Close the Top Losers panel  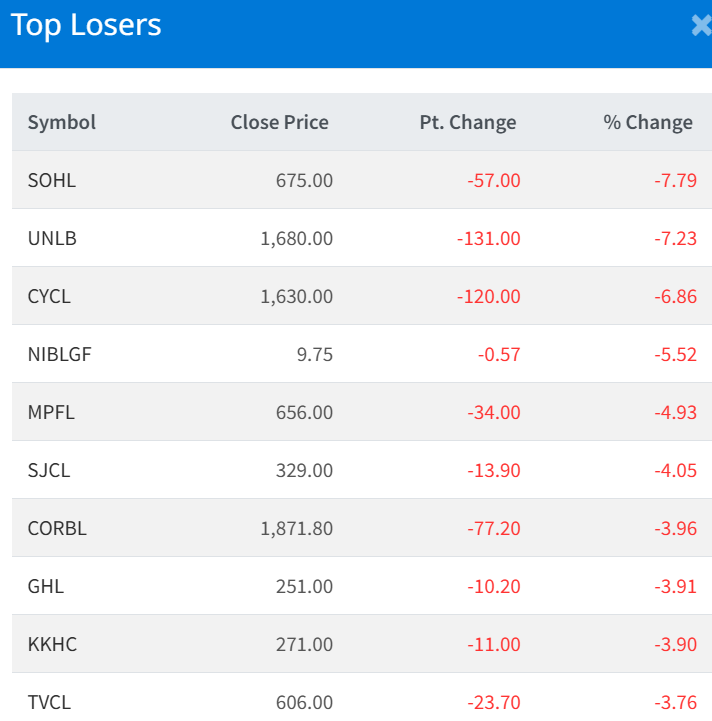pos(701,27)
